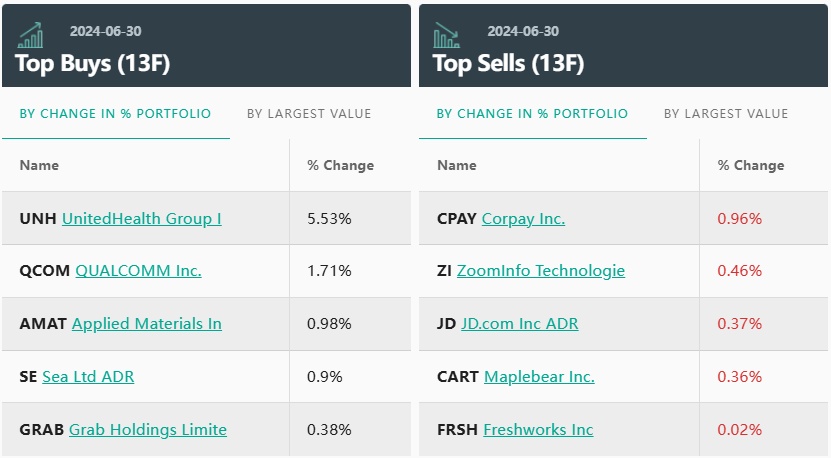Open the QUALCOMM Inc. link
The image size is (831, 458).
(x=138, y=271)
